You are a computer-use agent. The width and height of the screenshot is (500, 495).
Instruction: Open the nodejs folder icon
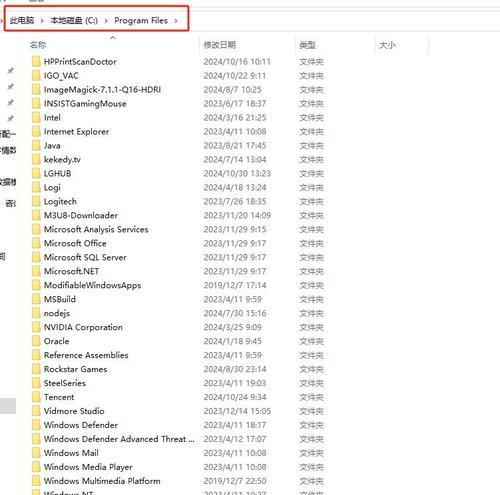click(x=36, y=313)
